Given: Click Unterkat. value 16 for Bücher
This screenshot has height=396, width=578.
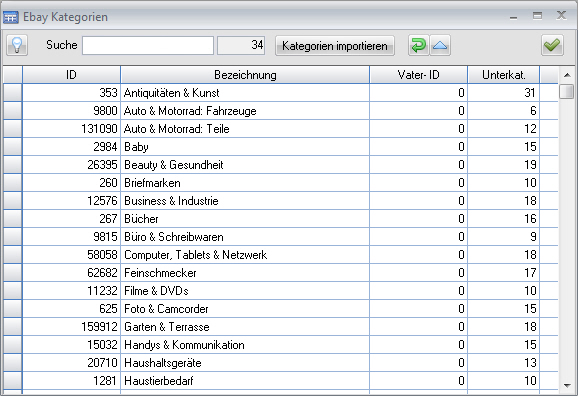Looking at the screenshot, I should [504, 219].
